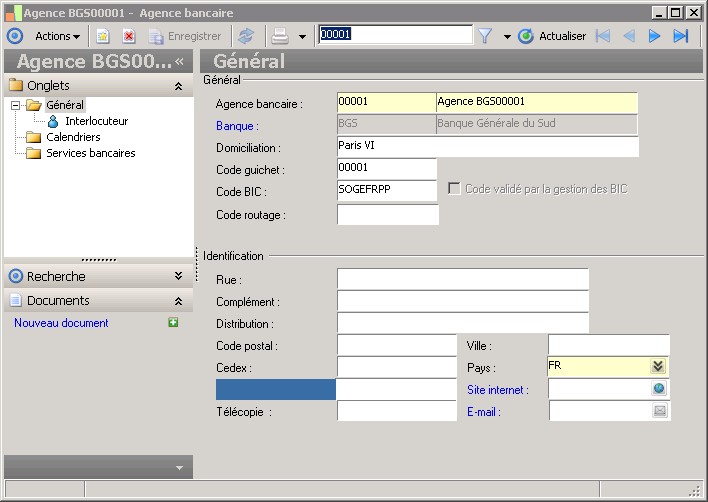Click the Domiciliation input field
Screen dimensions: 708x502
pos(487,147)
